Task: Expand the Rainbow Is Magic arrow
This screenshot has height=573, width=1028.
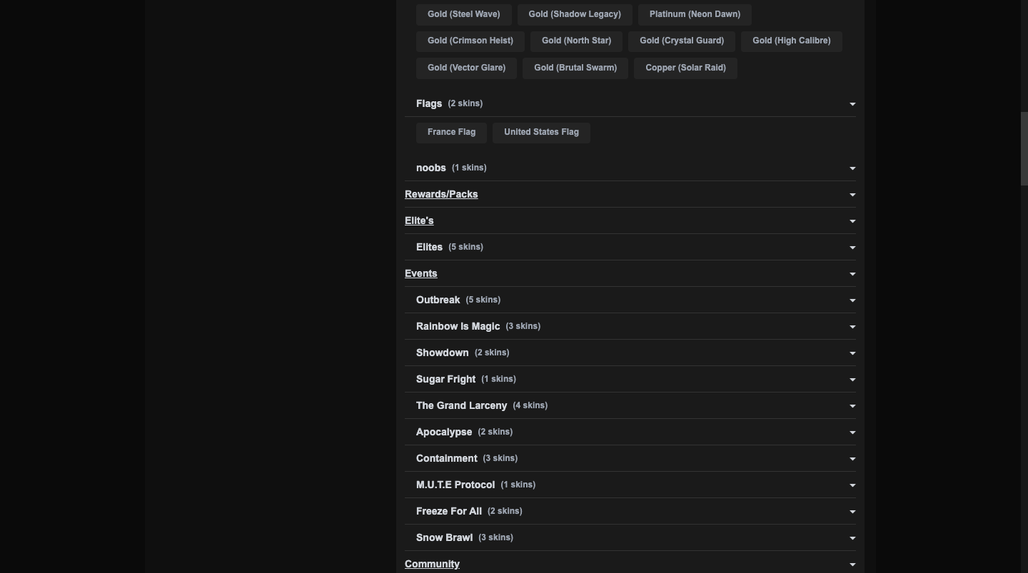Action: (852, 327)
